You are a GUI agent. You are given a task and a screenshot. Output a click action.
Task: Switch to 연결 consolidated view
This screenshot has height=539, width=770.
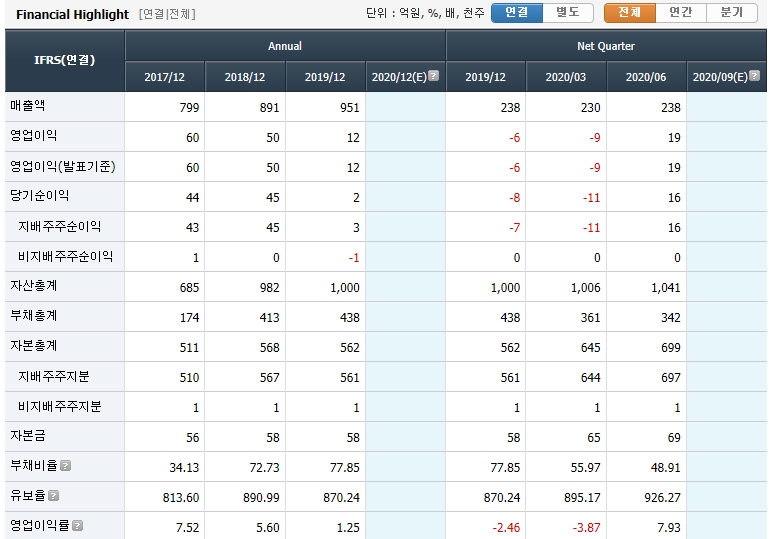point(517,13)
